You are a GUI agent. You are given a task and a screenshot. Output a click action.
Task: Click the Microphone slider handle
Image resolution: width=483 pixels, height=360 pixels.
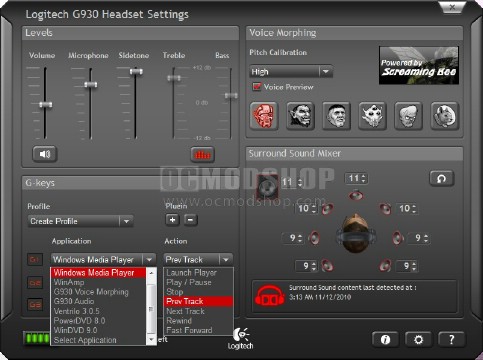click(x=91, y=85)
